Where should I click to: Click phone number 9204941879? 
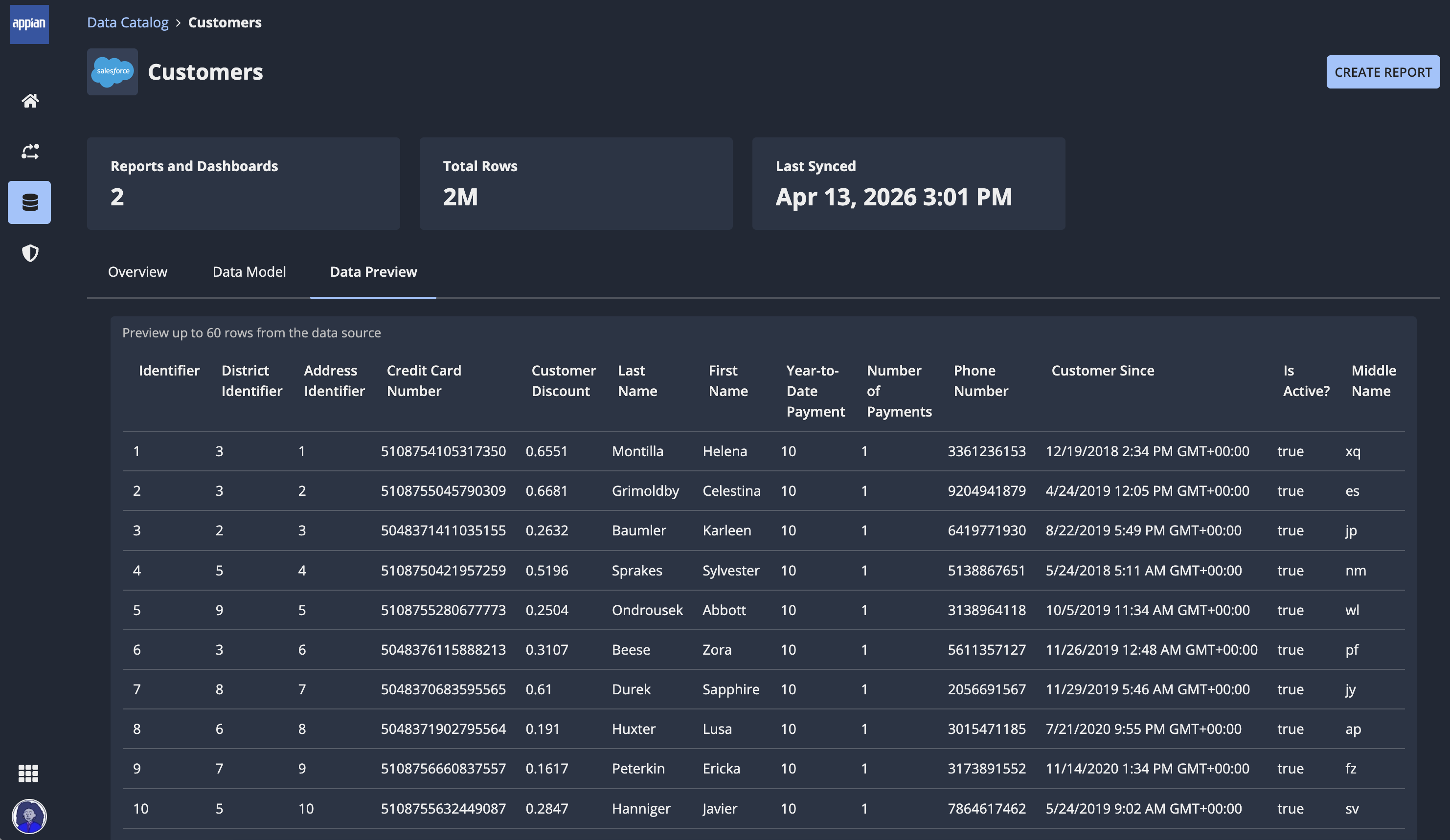pos(987,491)
